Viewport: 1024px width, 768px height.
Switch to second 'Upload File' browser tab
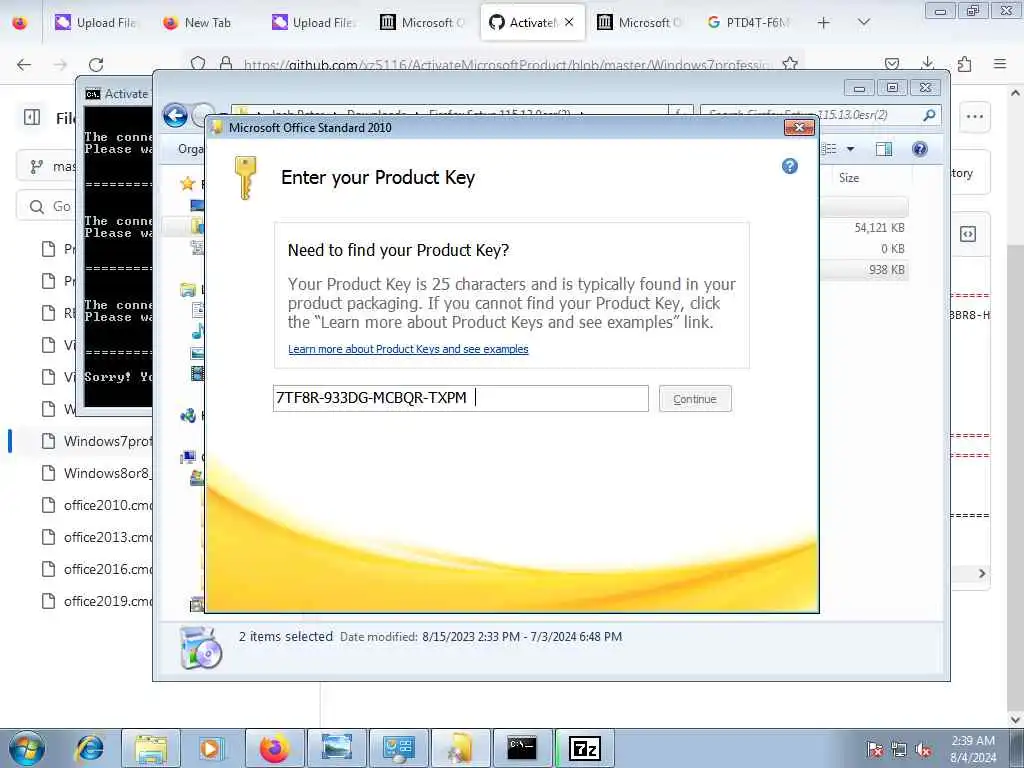313,22
